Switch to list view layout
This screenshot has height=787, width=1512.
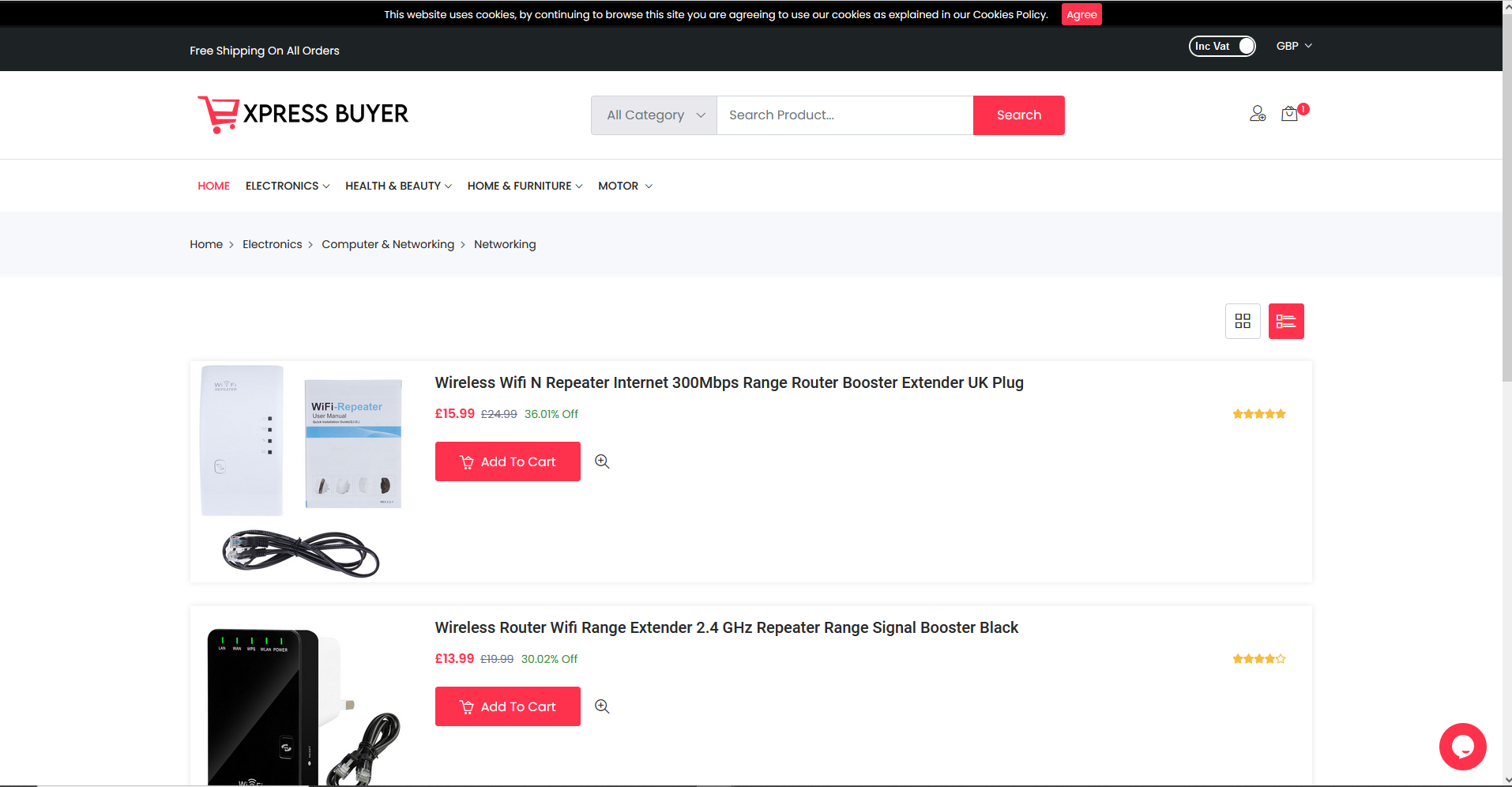1286,321
